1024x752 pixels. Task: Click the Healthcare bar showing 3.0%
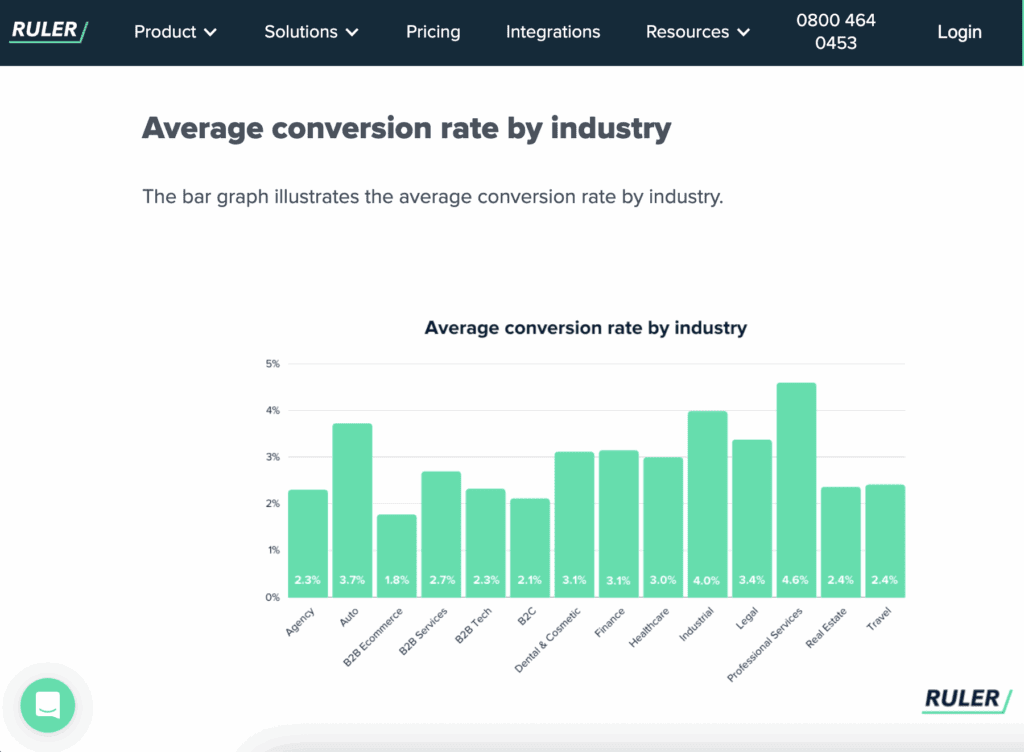[663, 527]
